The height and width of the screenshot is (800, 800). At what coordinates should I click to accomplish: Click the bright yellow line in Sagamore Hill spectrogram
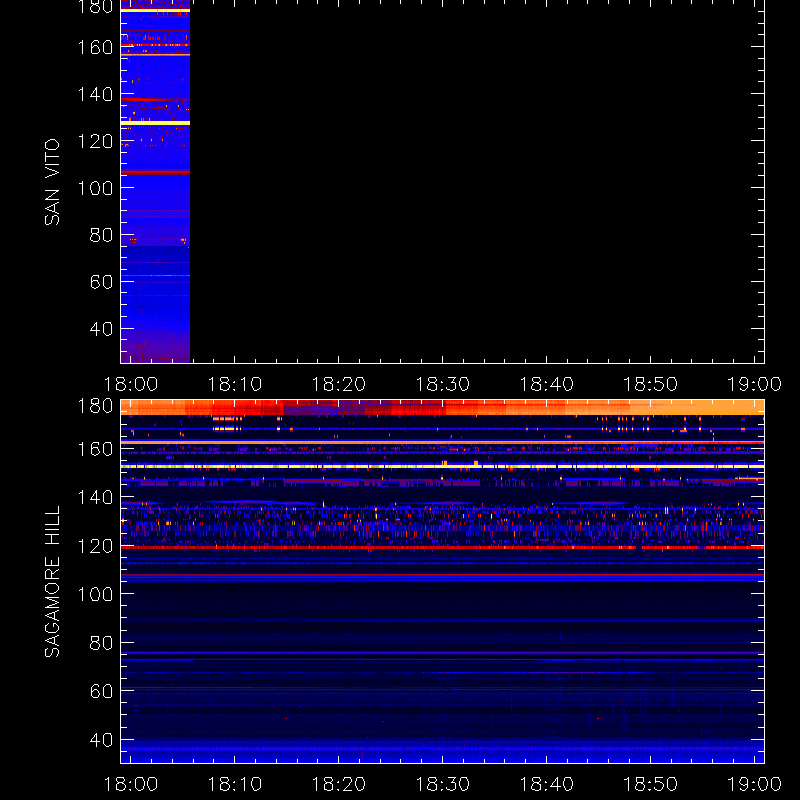[442, 466]
